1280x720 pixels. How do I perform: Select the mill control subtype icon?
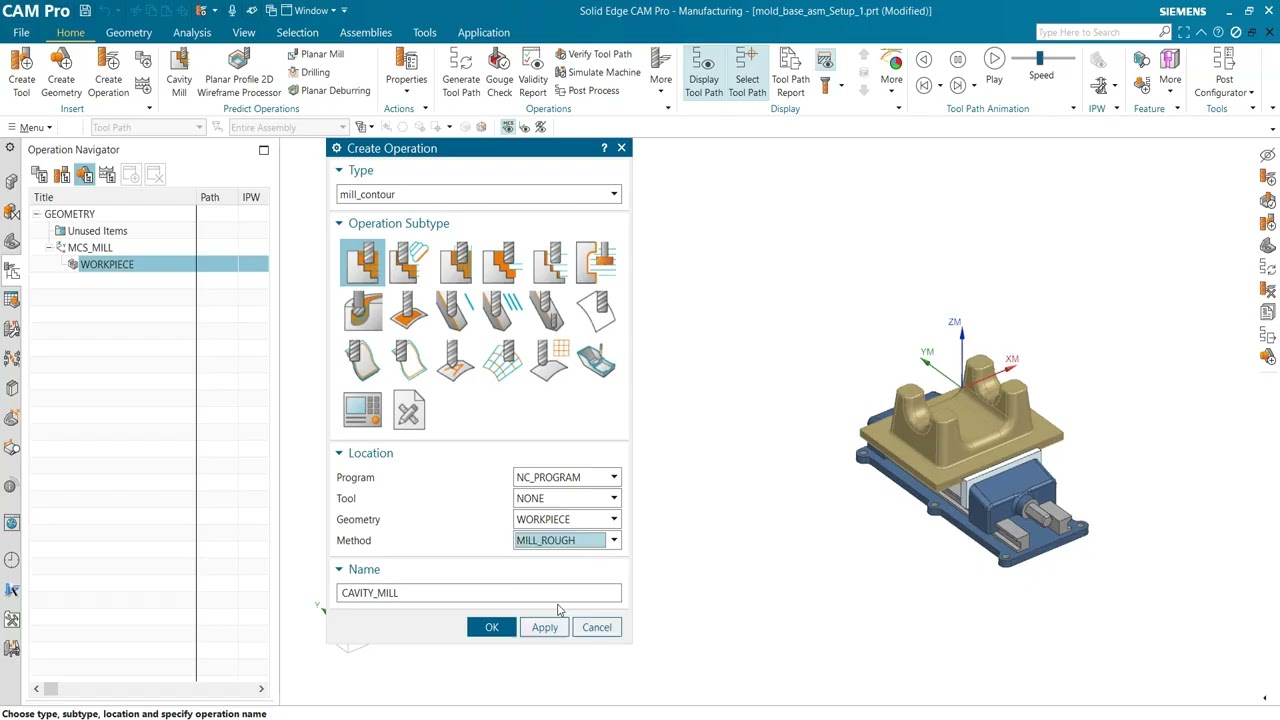pos(362,409)
